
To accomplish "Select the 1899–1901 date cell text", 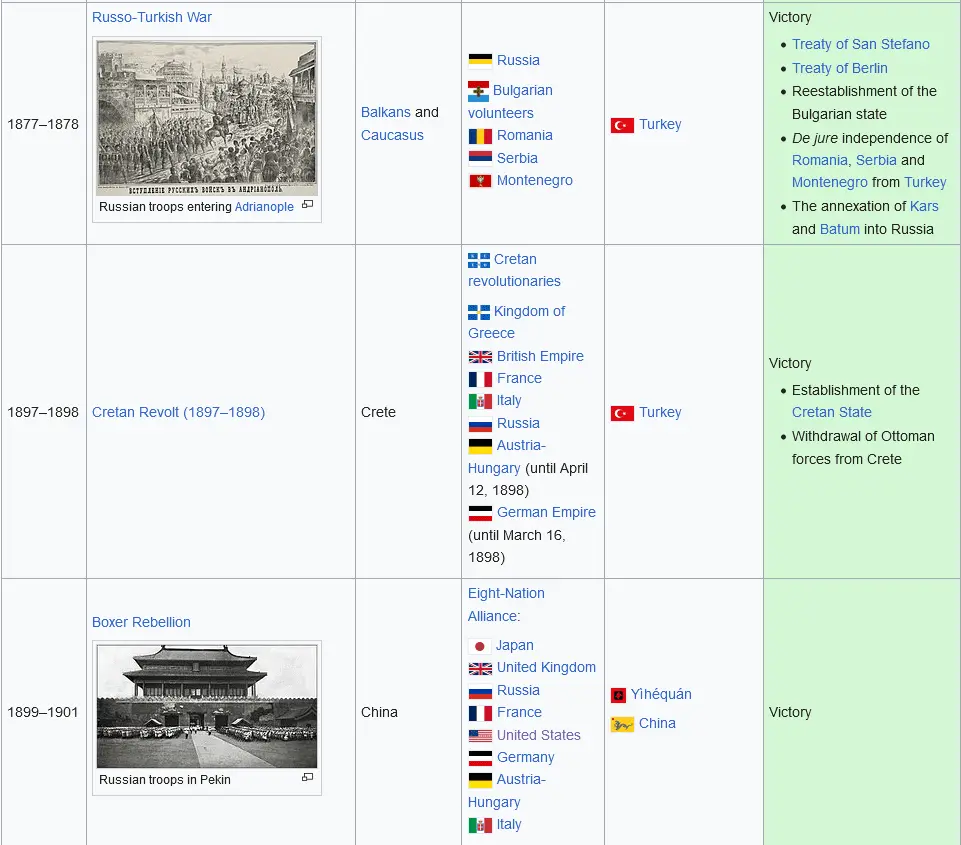I will click(x=43, y=712).
